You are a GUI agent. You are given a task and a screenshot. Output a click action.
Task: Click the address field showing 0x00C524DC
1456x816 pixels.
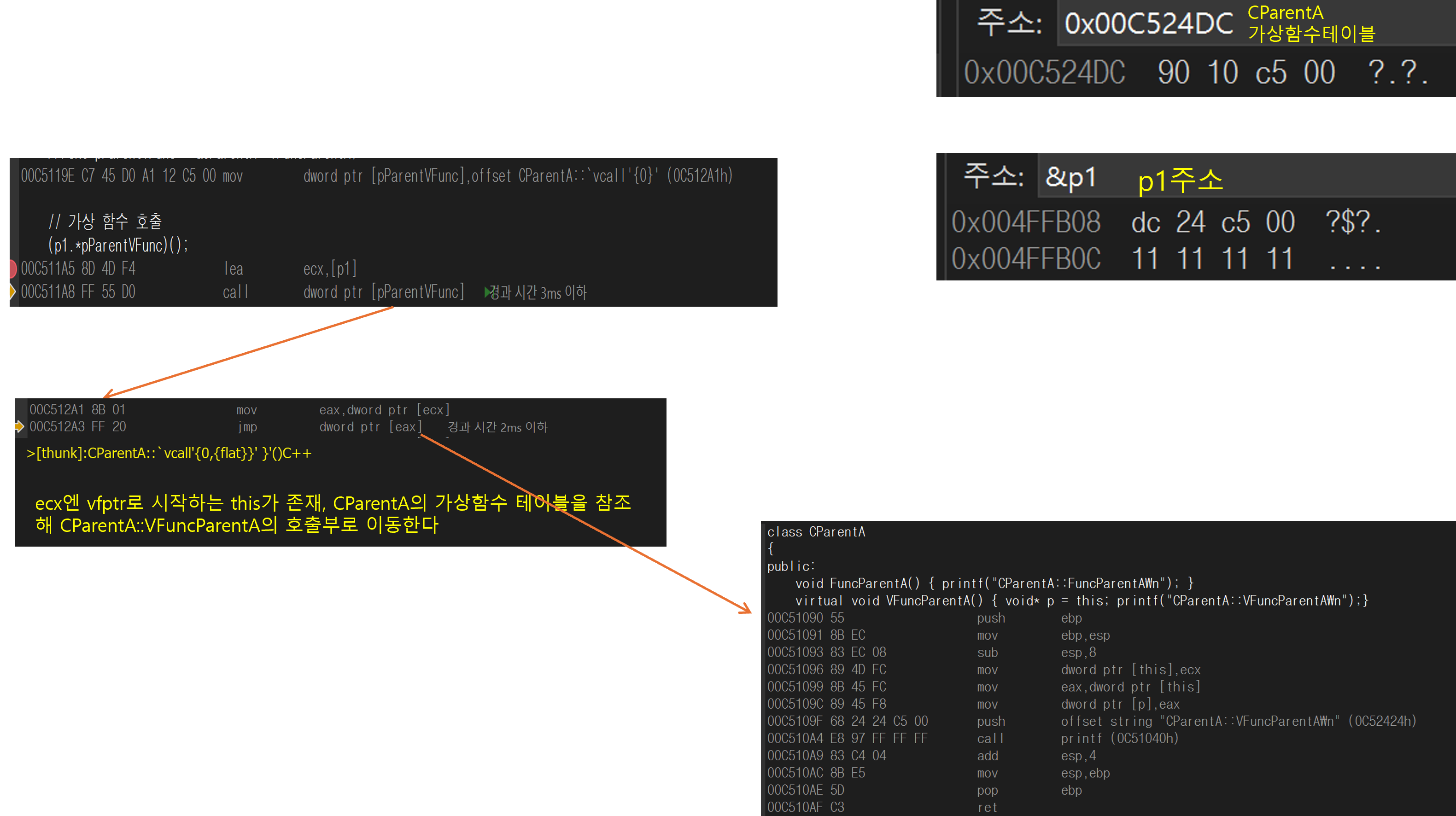click(x=1147, y=24)
